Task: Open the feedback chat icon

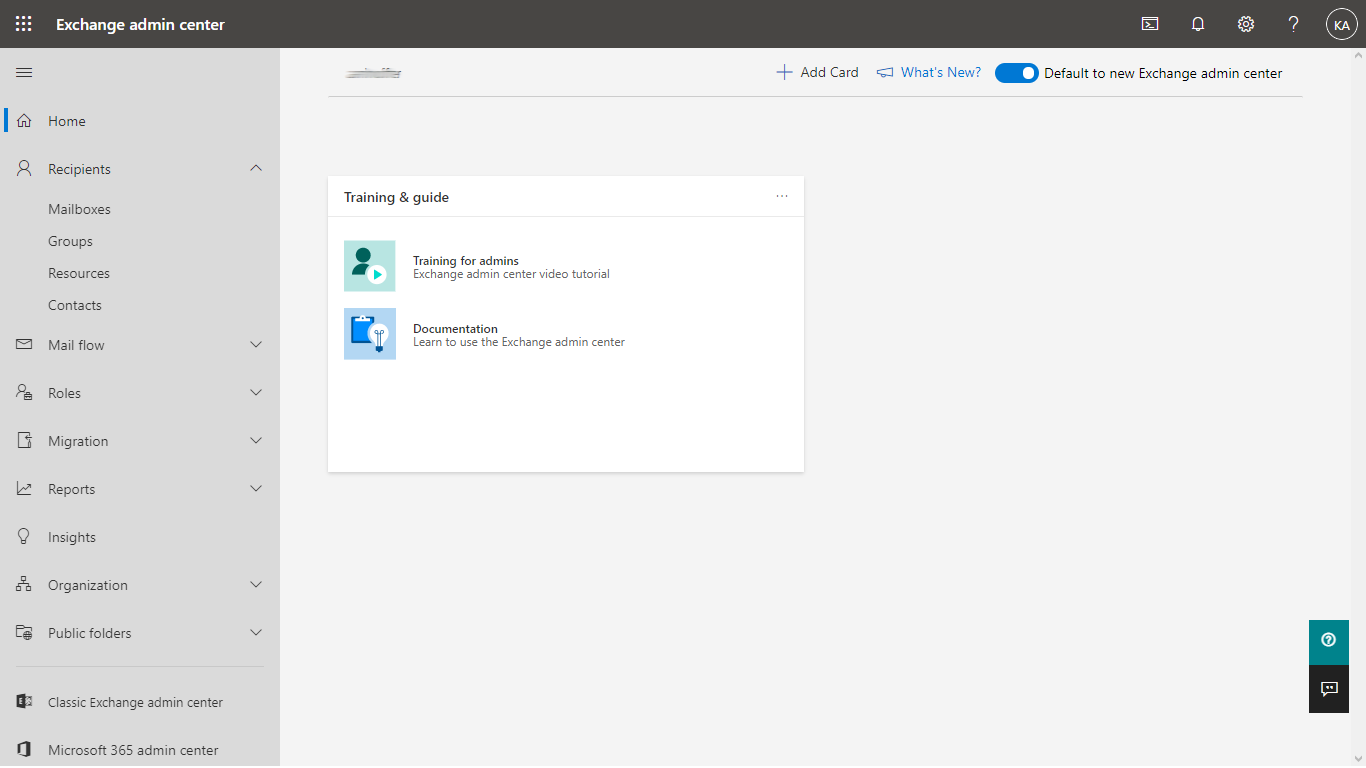Action: (x=1328, y=689)
